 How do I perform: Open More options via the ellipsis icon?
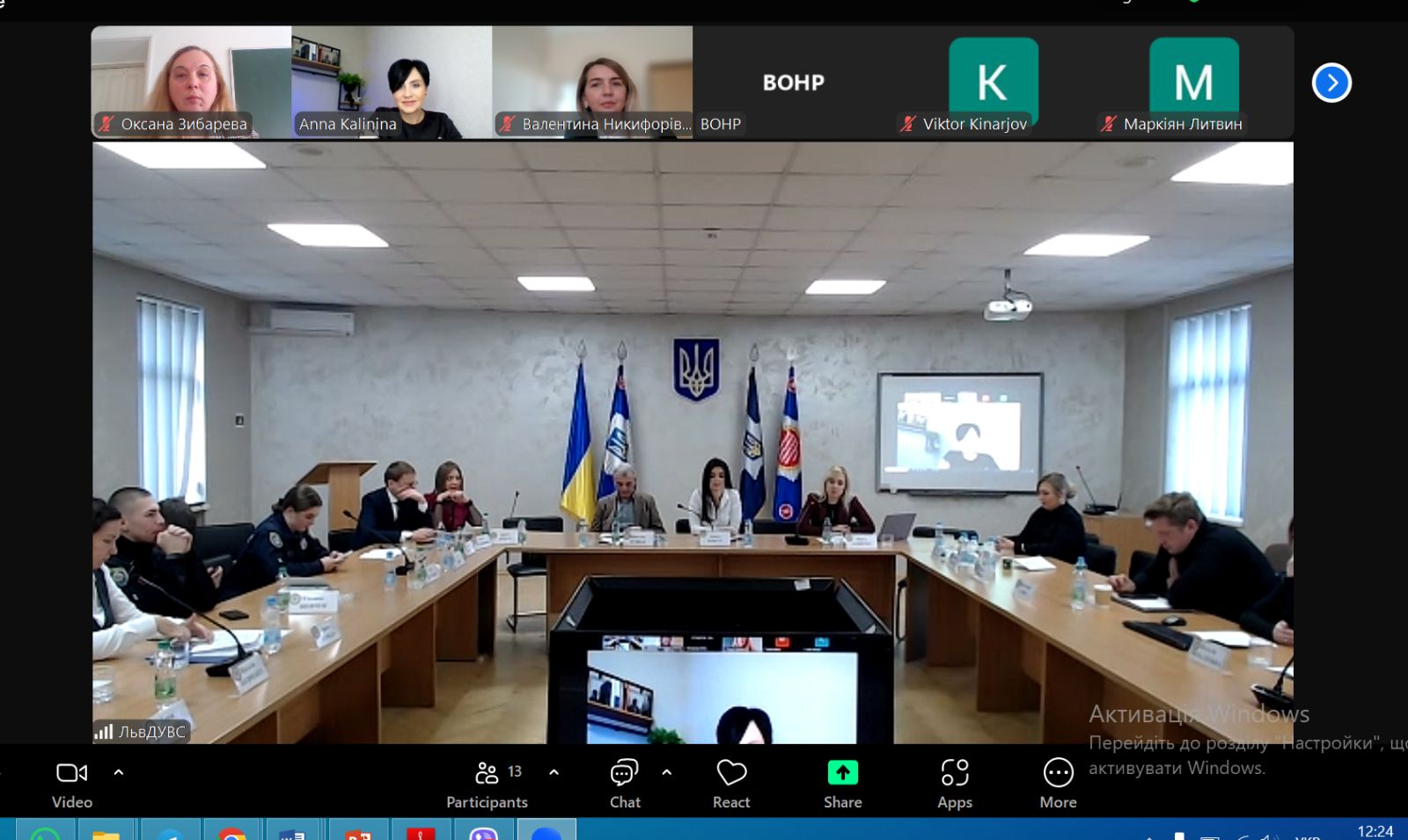1058,772
